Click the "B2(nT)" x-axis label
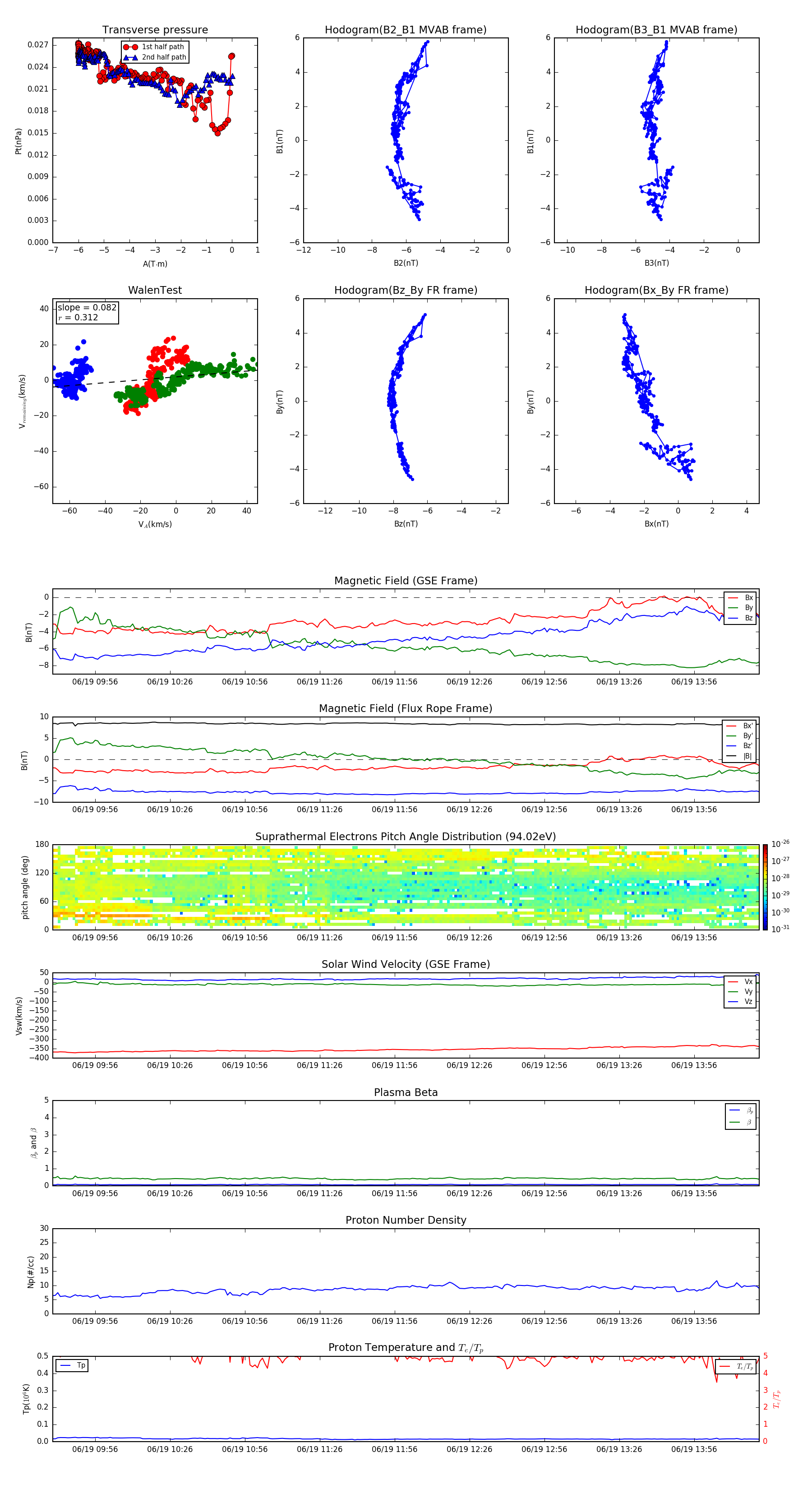812x1489 pixels. [x=406, y=263]
